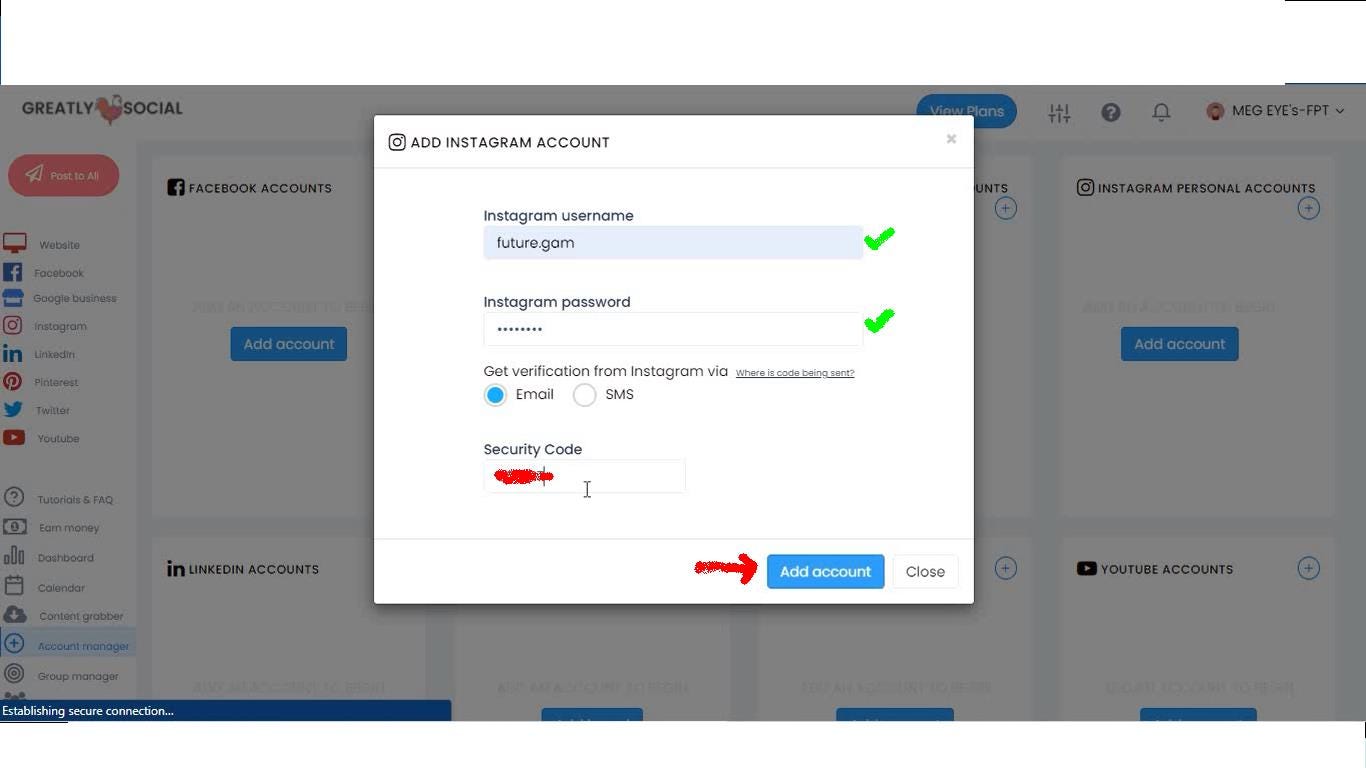
Task: Select the Account manager plus icon
Action: click(14, 643)
